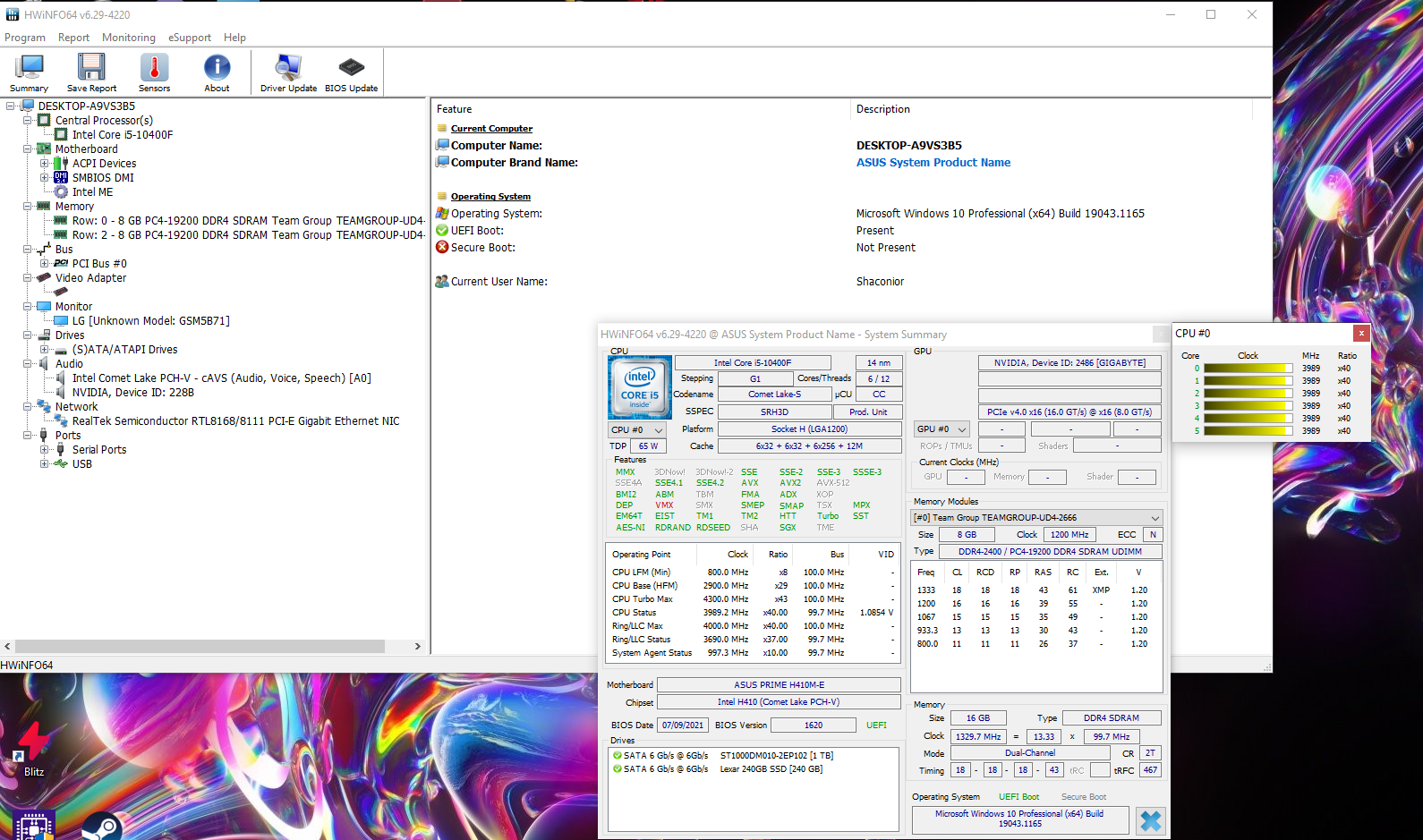This screenshot has height=840, width=1423.
Task: Open the eSupport menu
Action: tap(190, 38)
